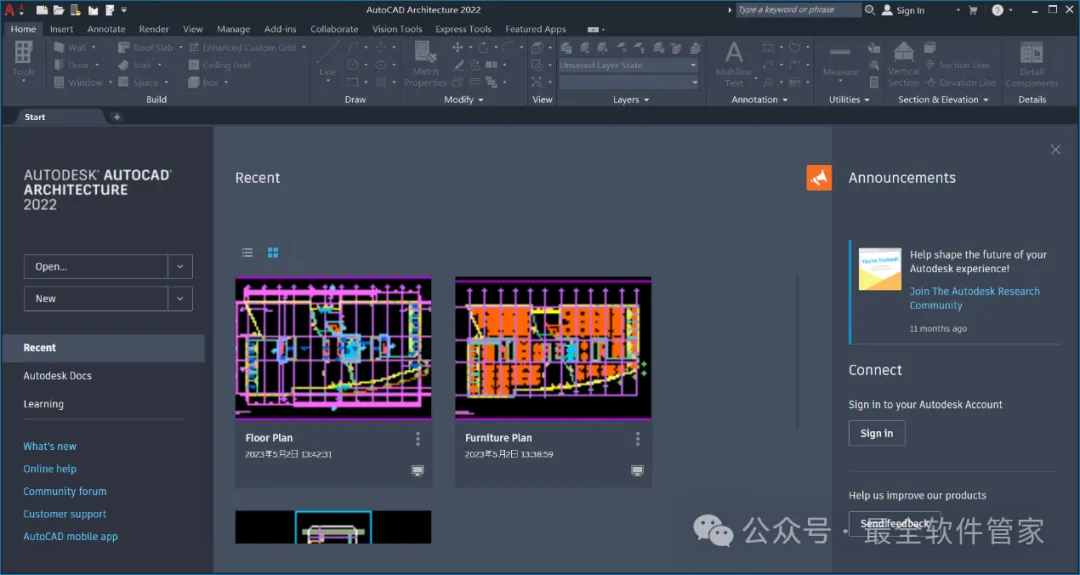Select the Door tool in Build panel
This screenshot has height=575, width=1080.
pyautogui.click(x=72, y=65)
